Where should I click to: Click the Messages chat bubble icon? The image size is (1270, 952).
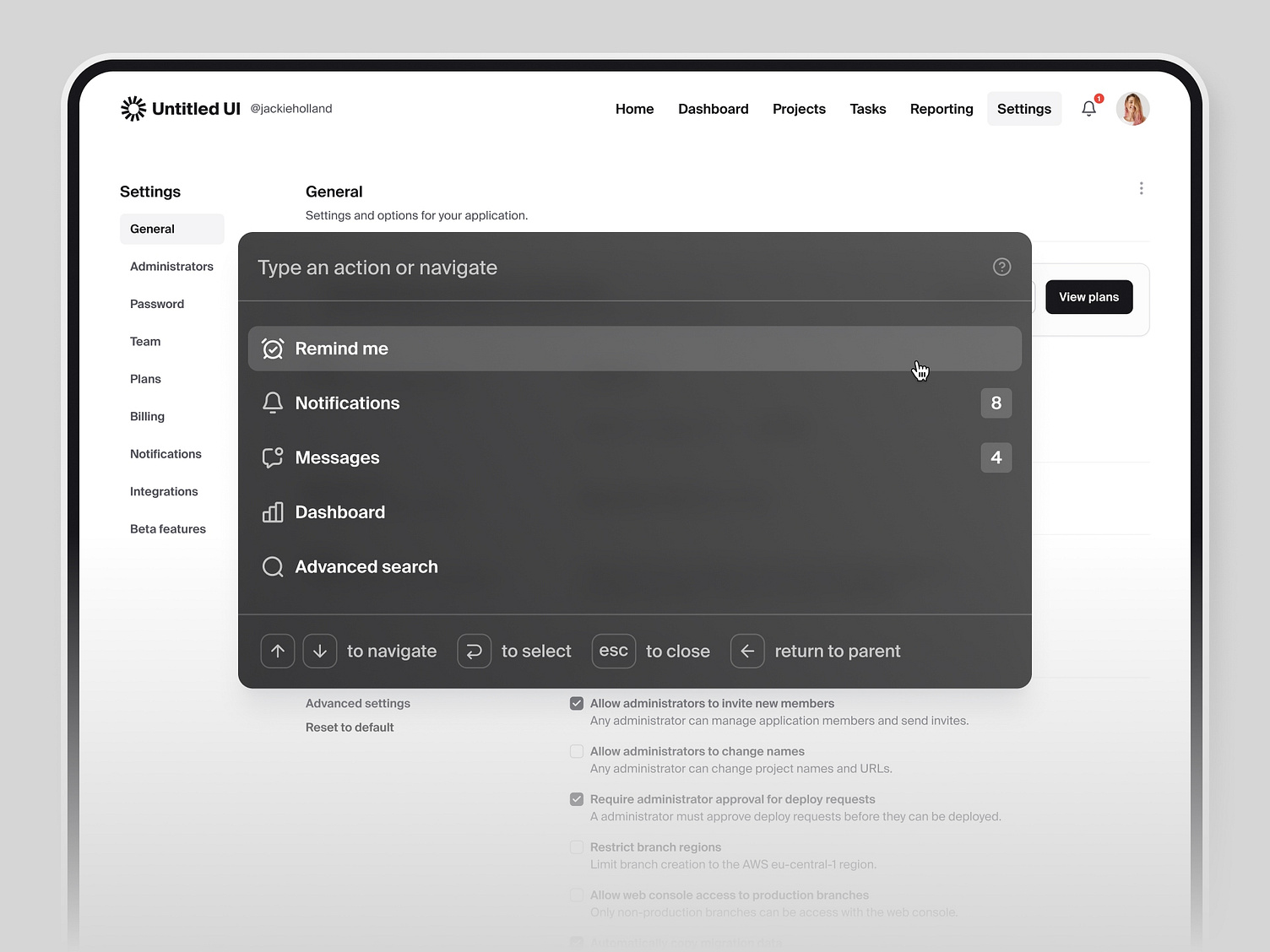[x=272, y=457]
